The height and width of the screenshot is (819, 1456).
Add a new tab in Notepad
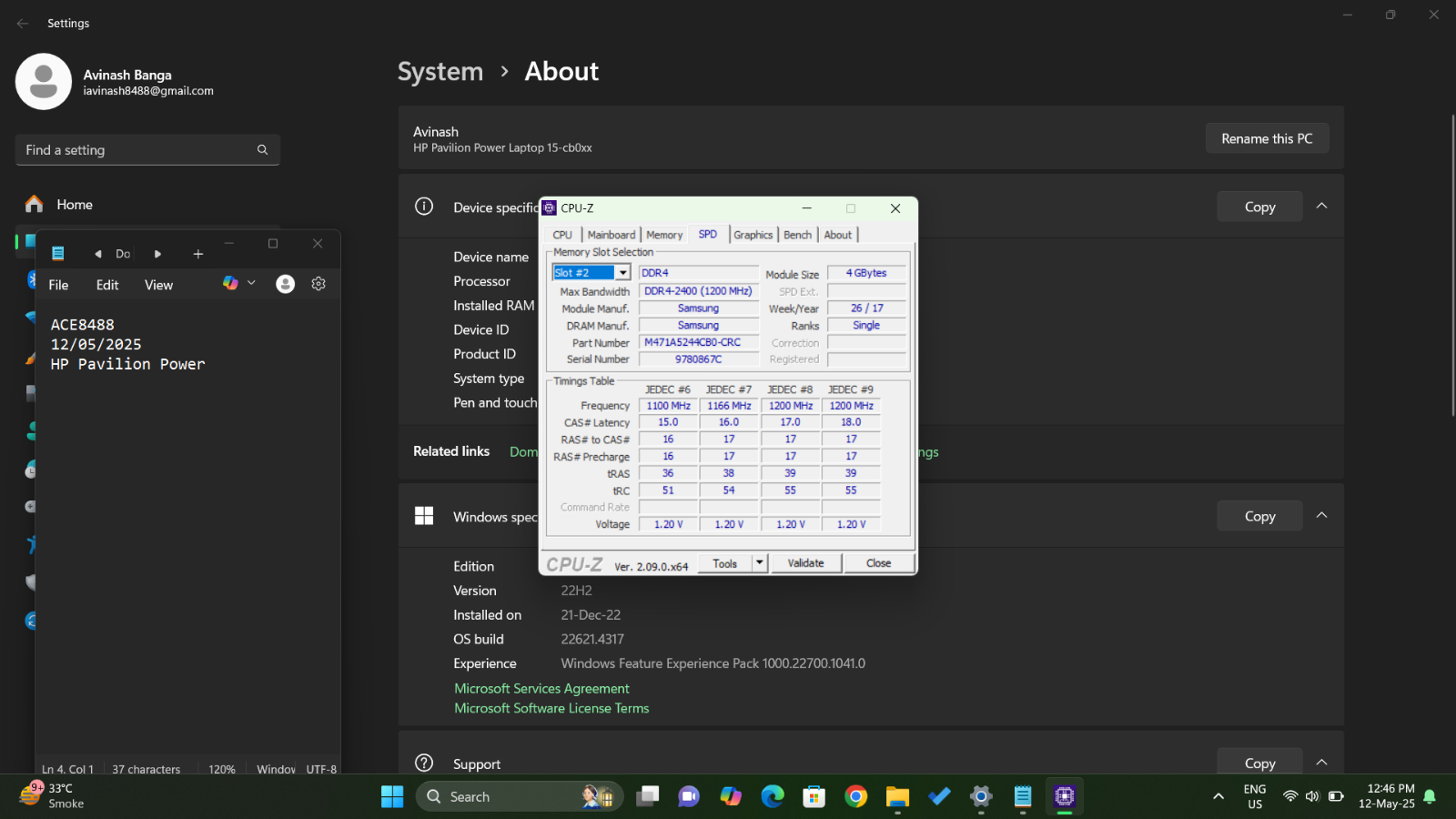[198, 254]
